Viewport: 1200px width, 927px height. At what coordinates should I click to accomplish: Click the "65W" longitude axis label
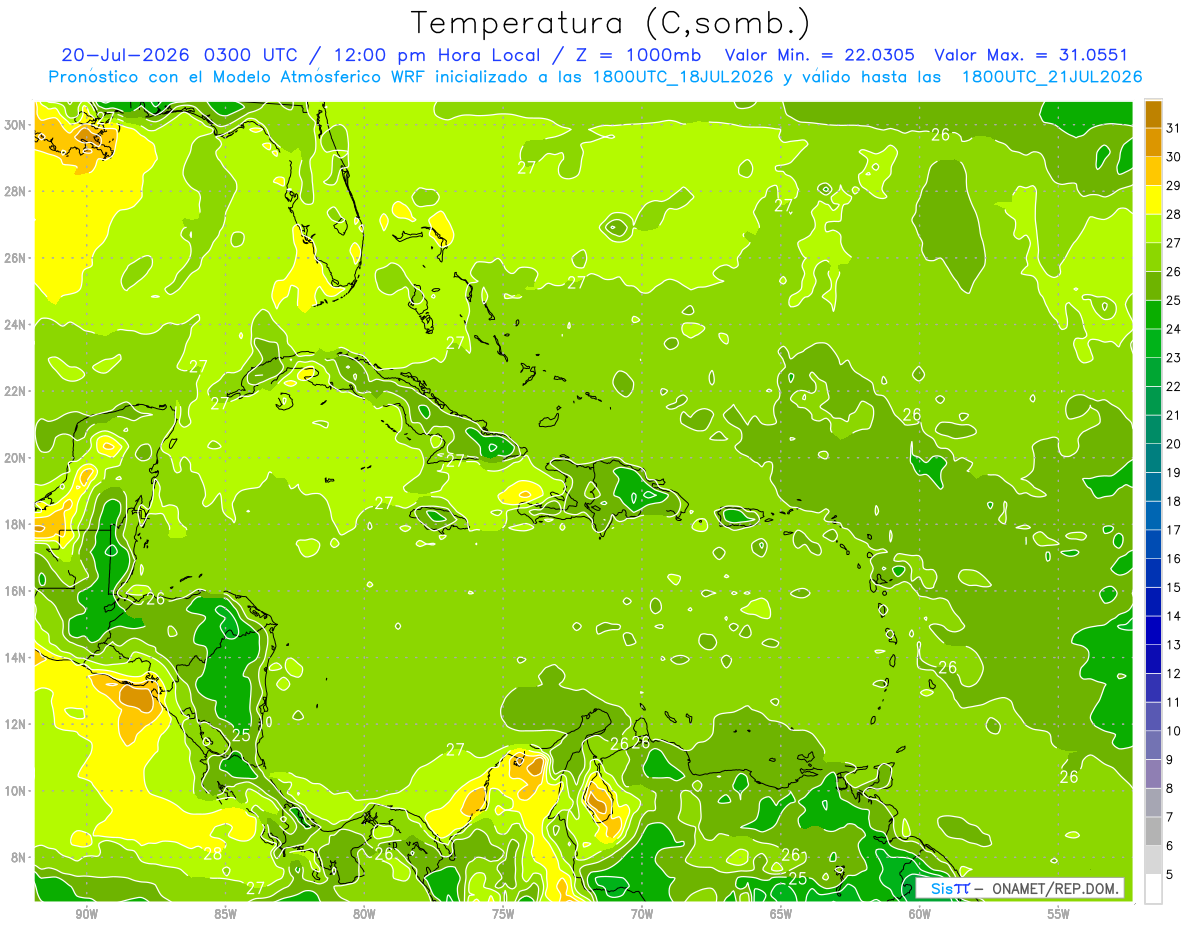(x=781, y=914)
